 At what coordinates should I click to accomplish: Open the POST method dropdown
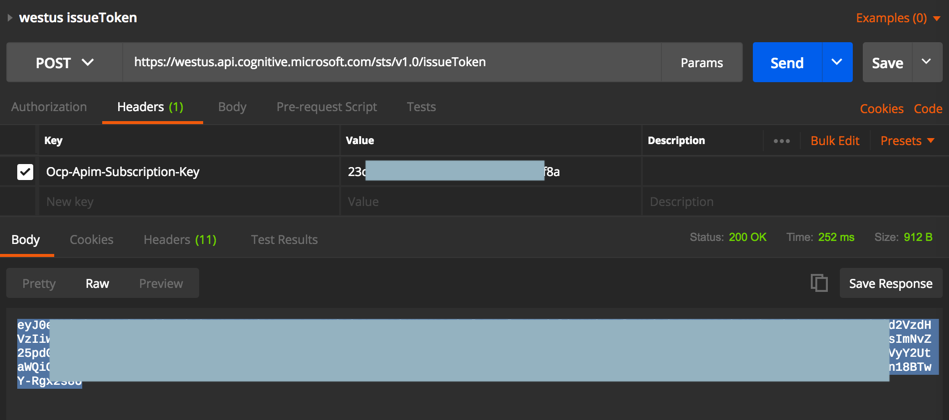point(65,62)
